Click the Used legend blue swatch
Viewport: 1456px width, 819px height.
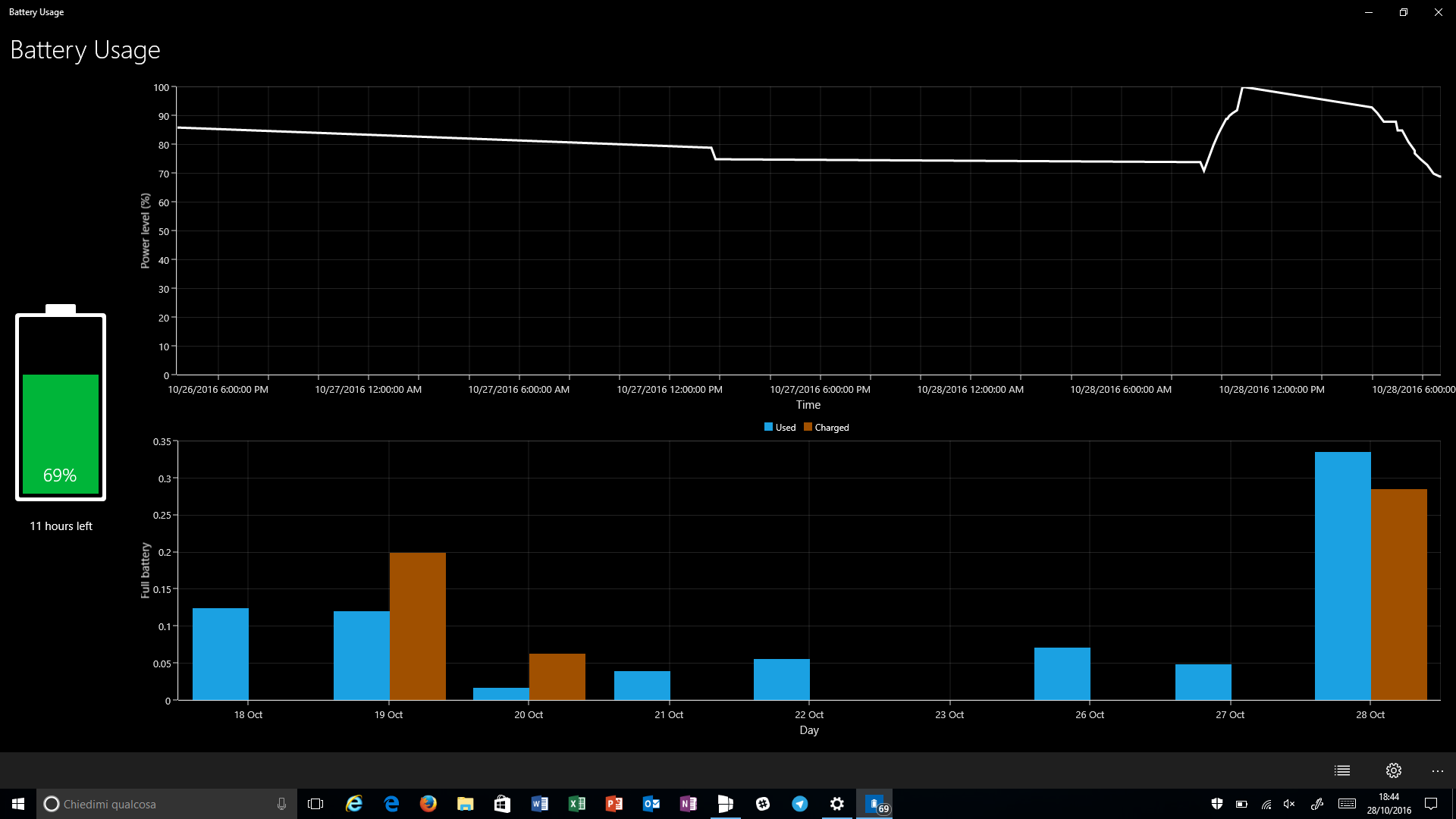pyautogui.click(x=768, y=427)
